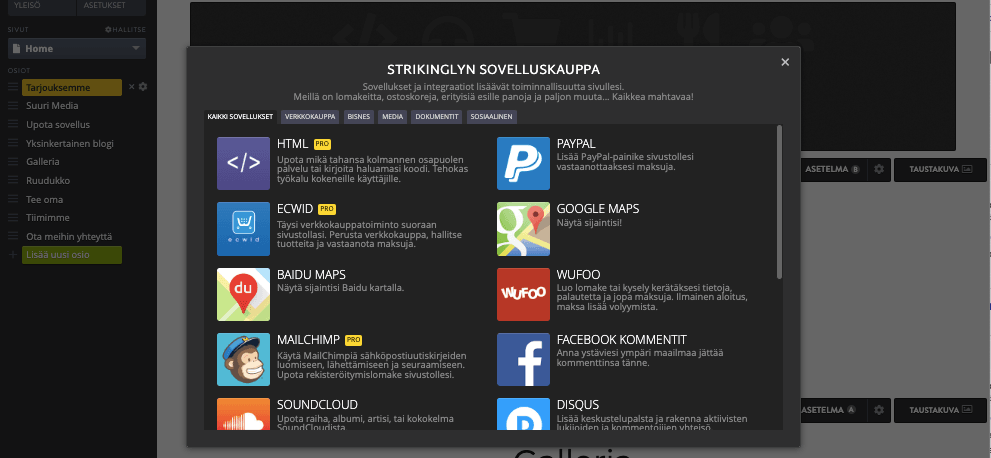Viewport: 991px width, 458px height.
Task: Choose the Ecwid store app icon
Action: point(243,229)
